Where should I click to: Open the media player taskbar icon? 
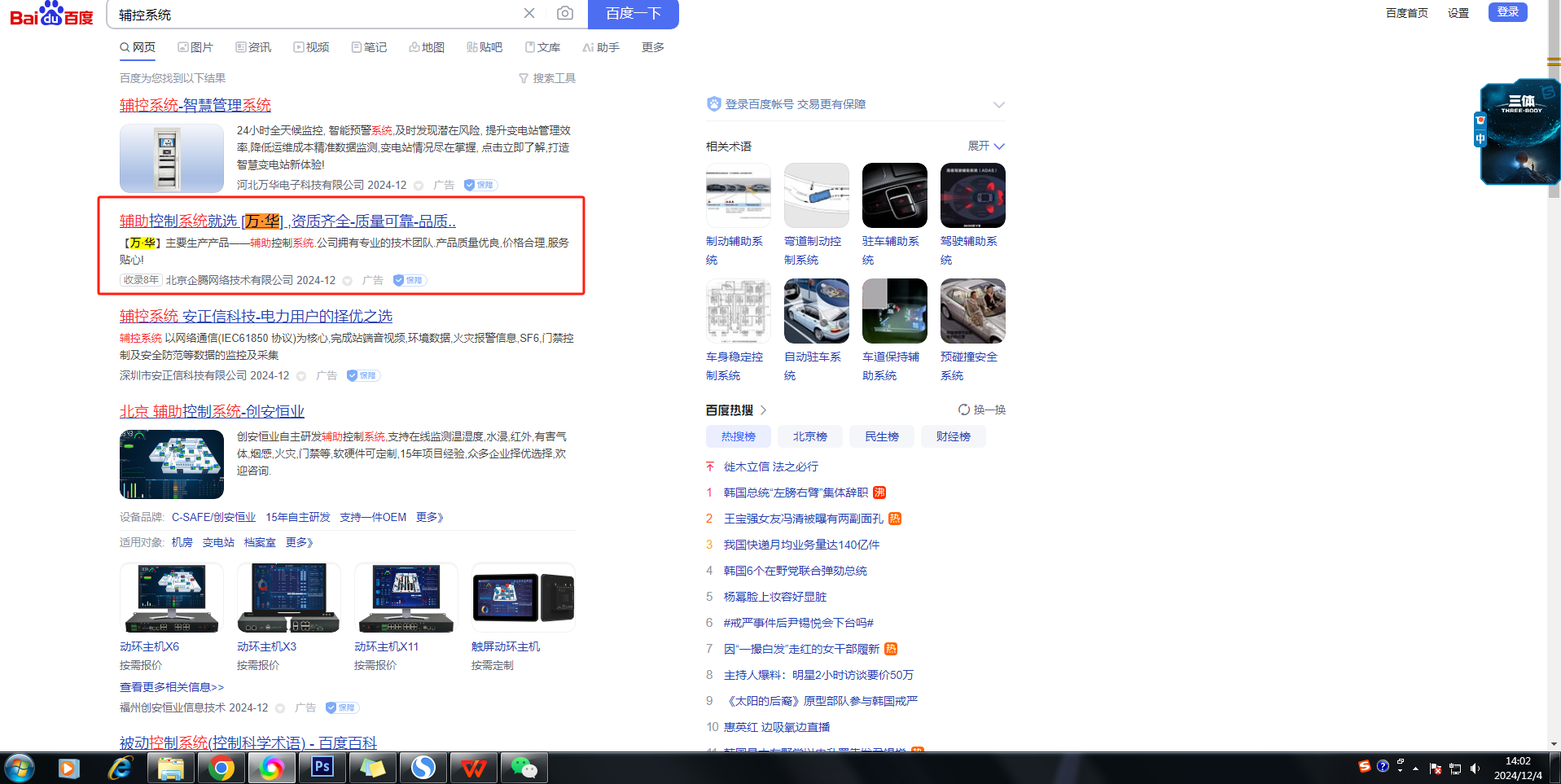click(x=69, y=768)
